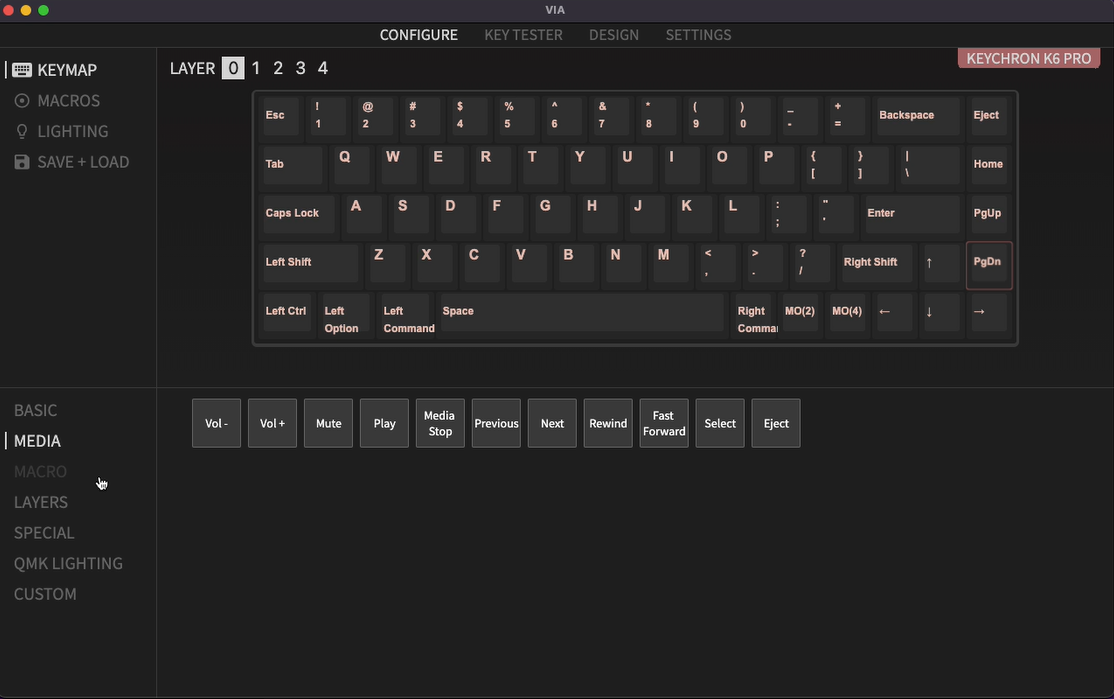The height and width of the screenshot is (699, 1114).
Task: Select layer 4 in the layer selector
Action: pos(322,68)
